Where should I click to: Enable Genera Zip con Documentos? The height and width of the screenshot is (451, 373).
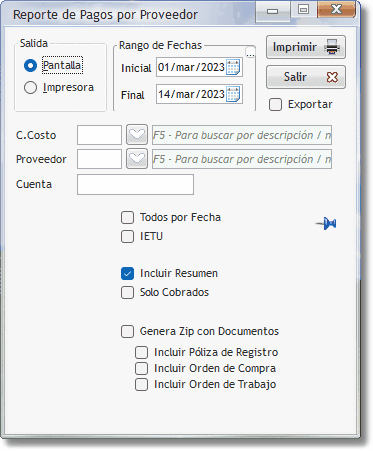pyautogui.click(x=127, y=331)
